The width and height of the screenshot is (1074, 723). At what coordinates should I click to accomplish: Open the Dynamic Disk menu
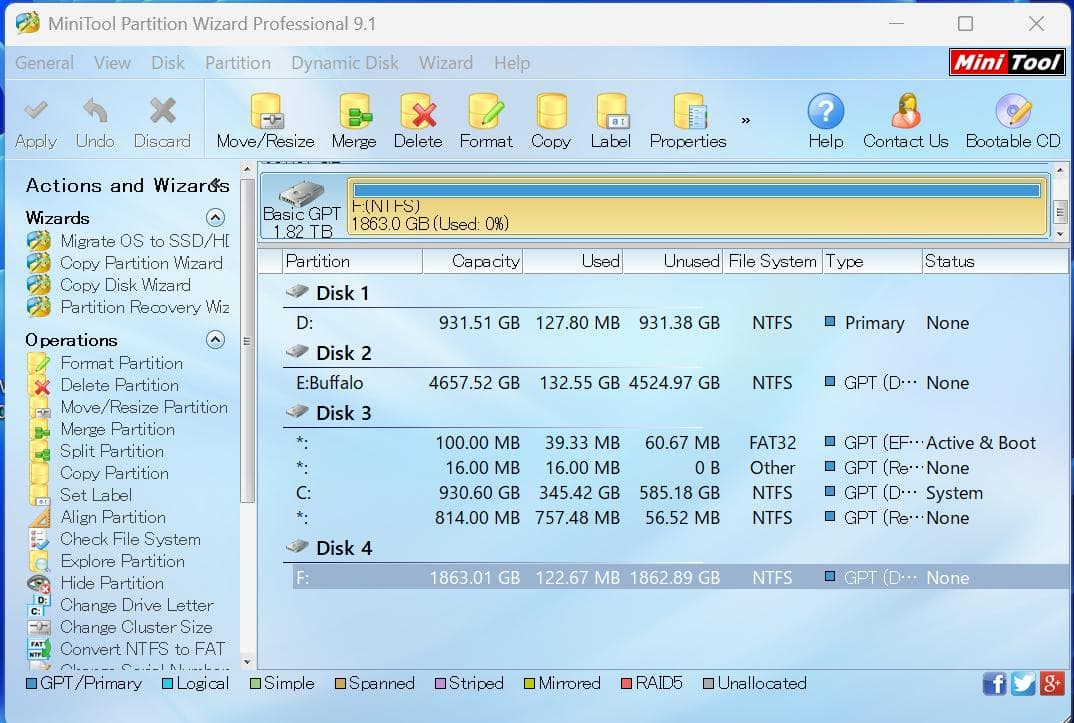(345, 63)
